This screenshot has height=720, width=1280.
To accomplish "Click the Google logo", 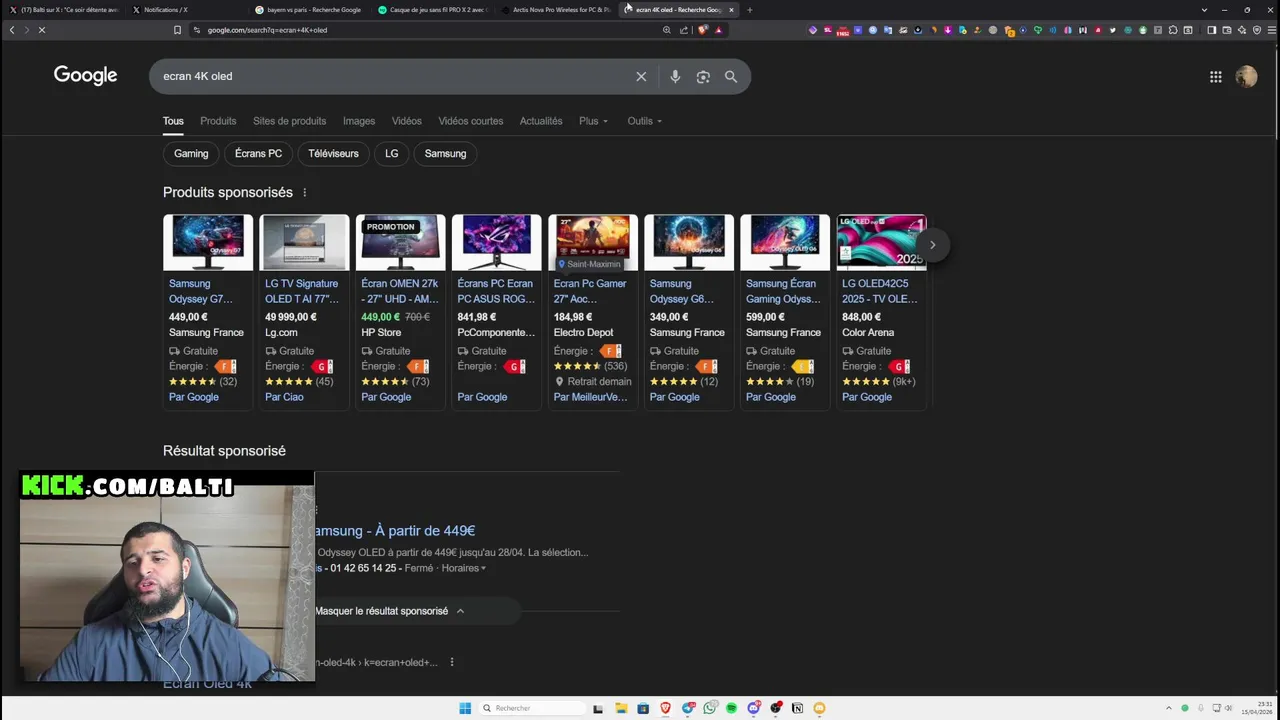I will pyautogui.click(x=85, y=76).
